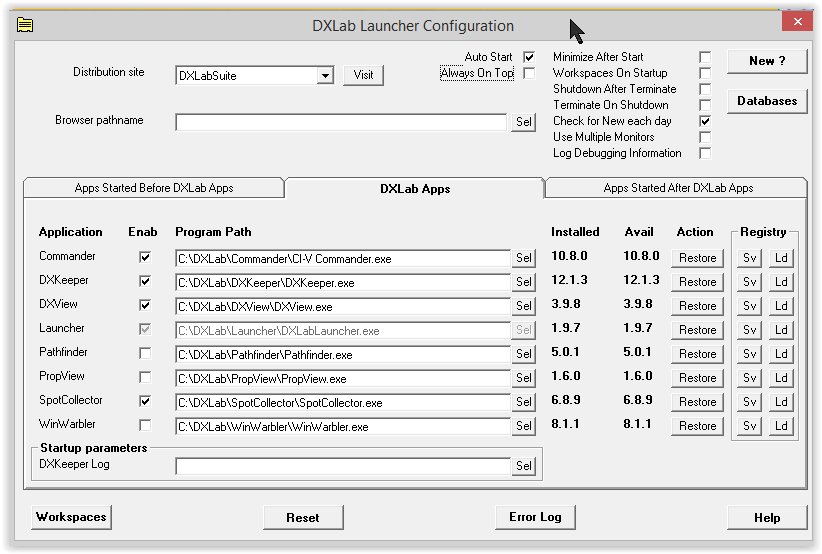Image resolution: width=822 pixels, height=554 pixels.
Task: Load PropView registry with Ld
Action: click(x=781, y=378)
